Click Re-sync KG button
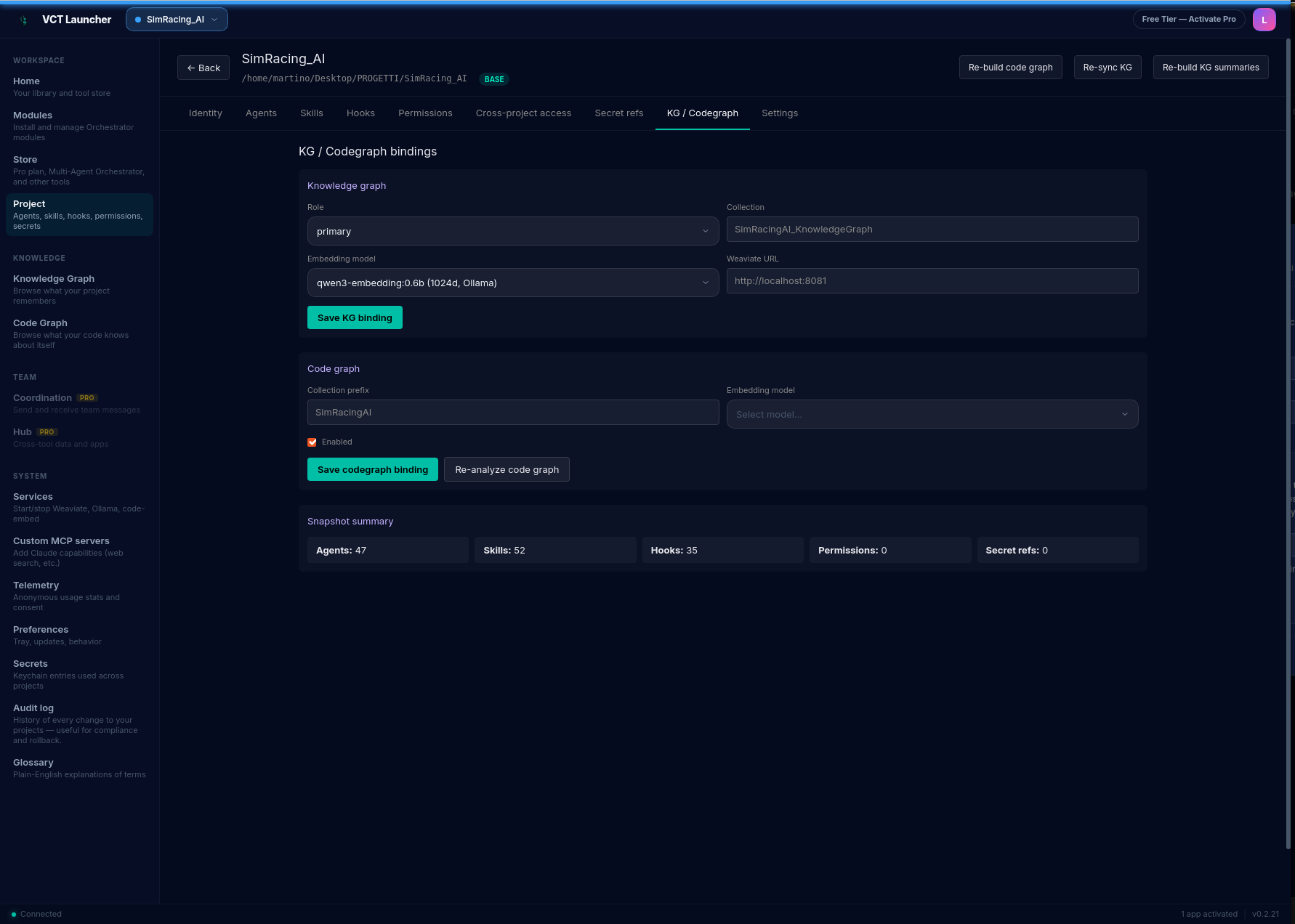Image resolution: width=1295 pixels, height=924 pixels. (x=1108, y=68)
